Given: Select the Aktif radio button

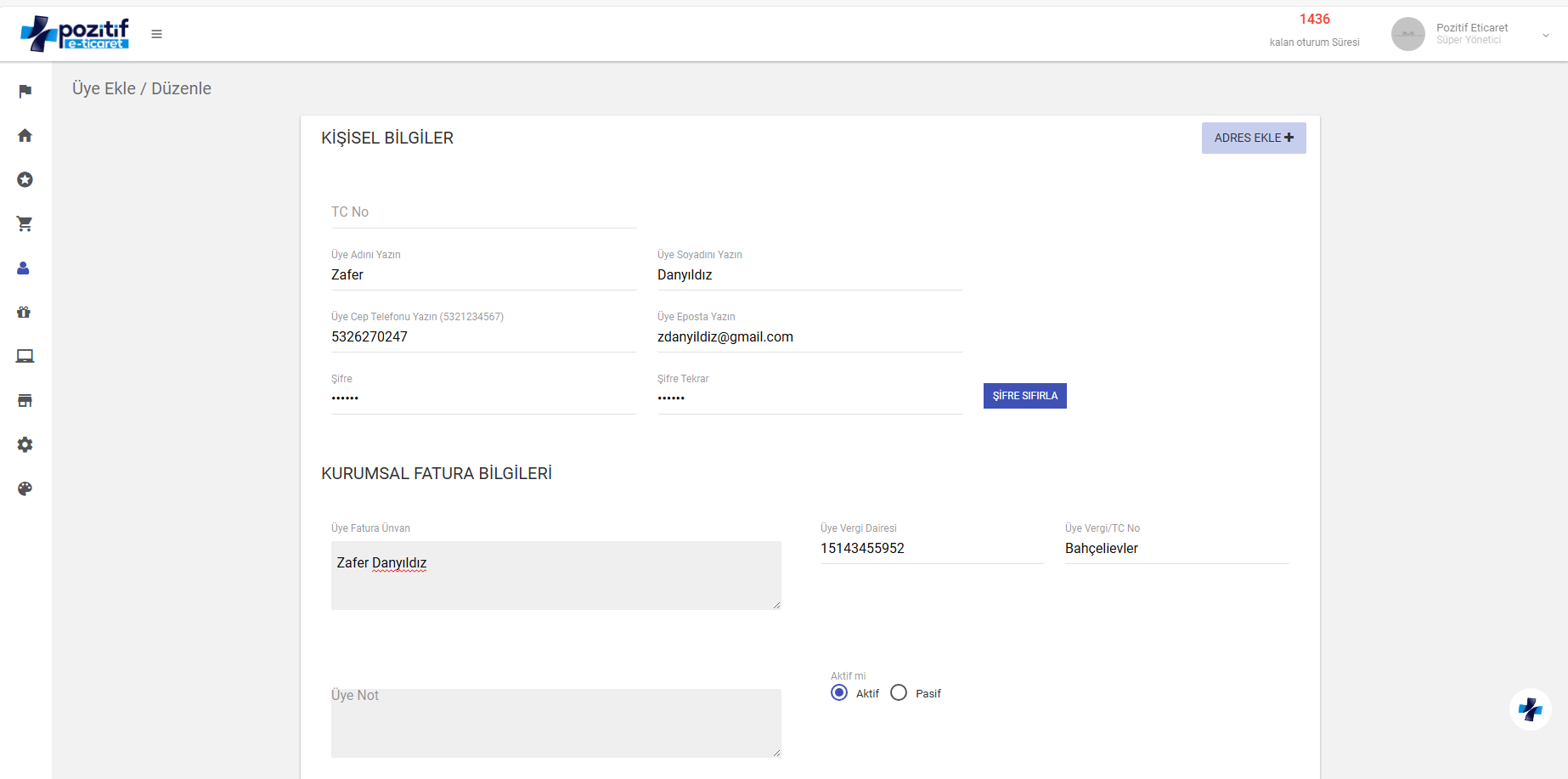Looking at the screenshot, I should (x=839, y=693).
